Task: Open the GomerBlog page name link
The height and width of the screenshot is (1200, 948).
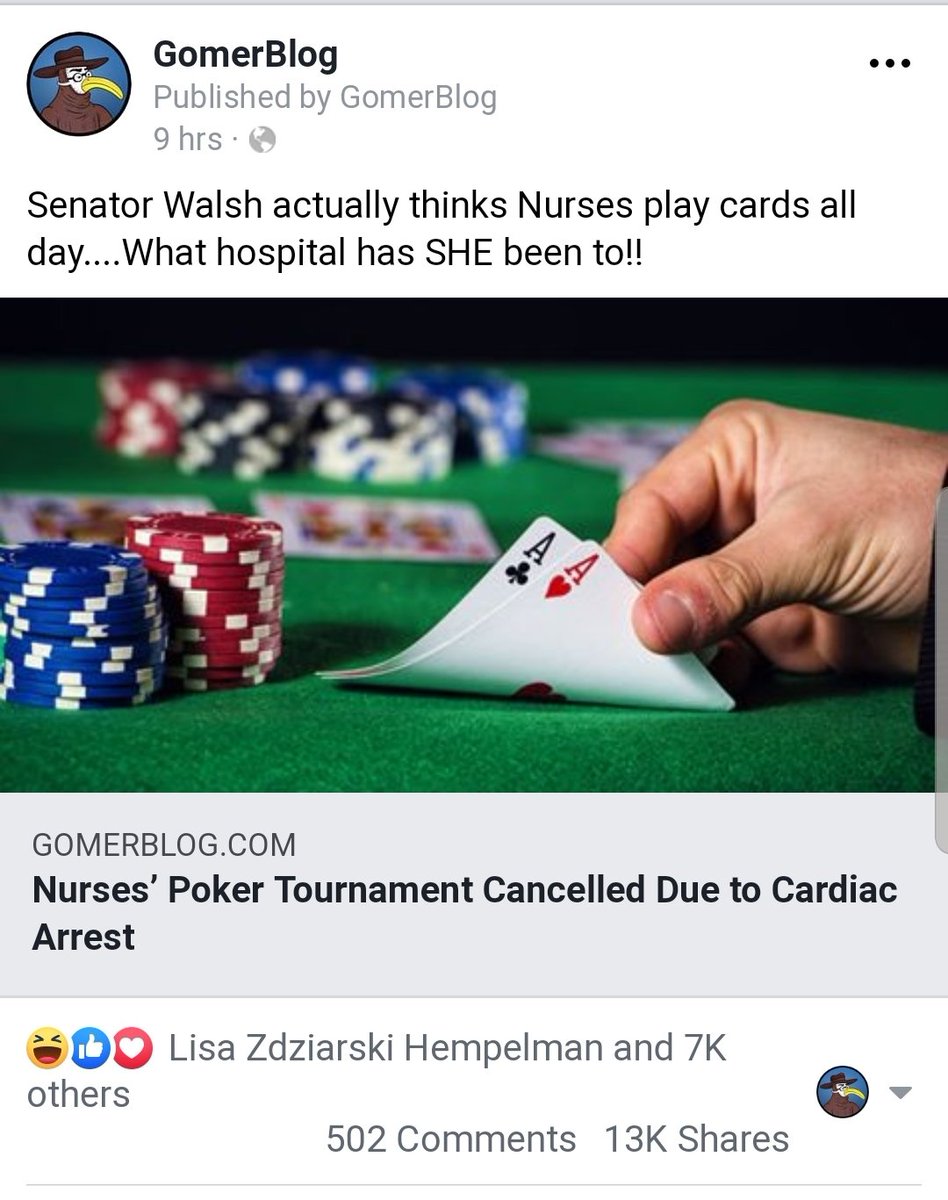Action: tap(245, 54)
